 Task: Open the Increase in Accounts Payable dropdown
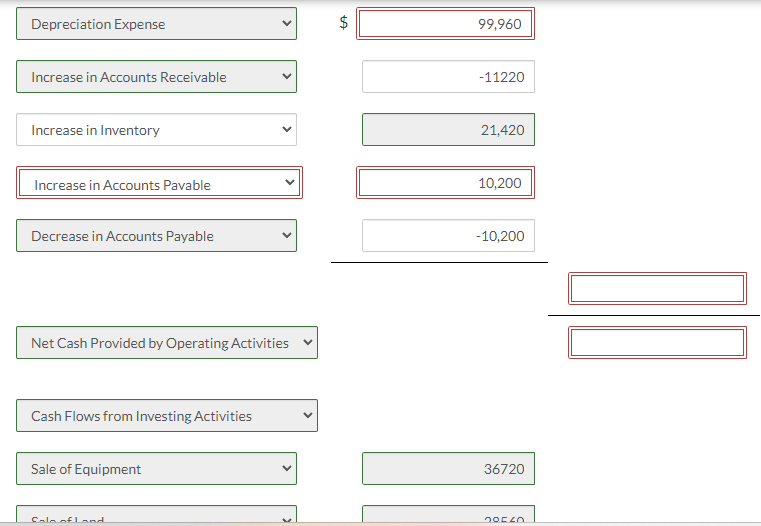pyautogui.click(x=159, y=182)
